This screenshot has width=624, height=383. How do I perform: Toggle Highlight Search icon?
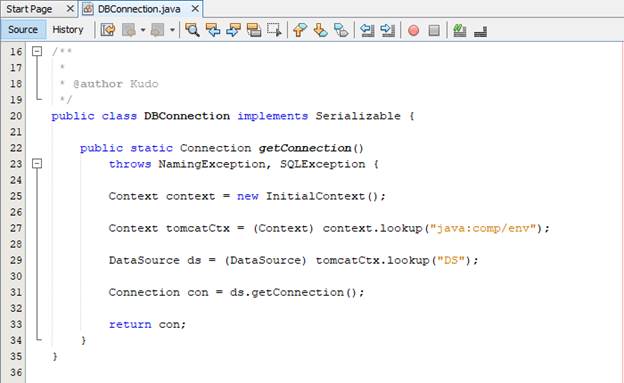tap(254, 30)
